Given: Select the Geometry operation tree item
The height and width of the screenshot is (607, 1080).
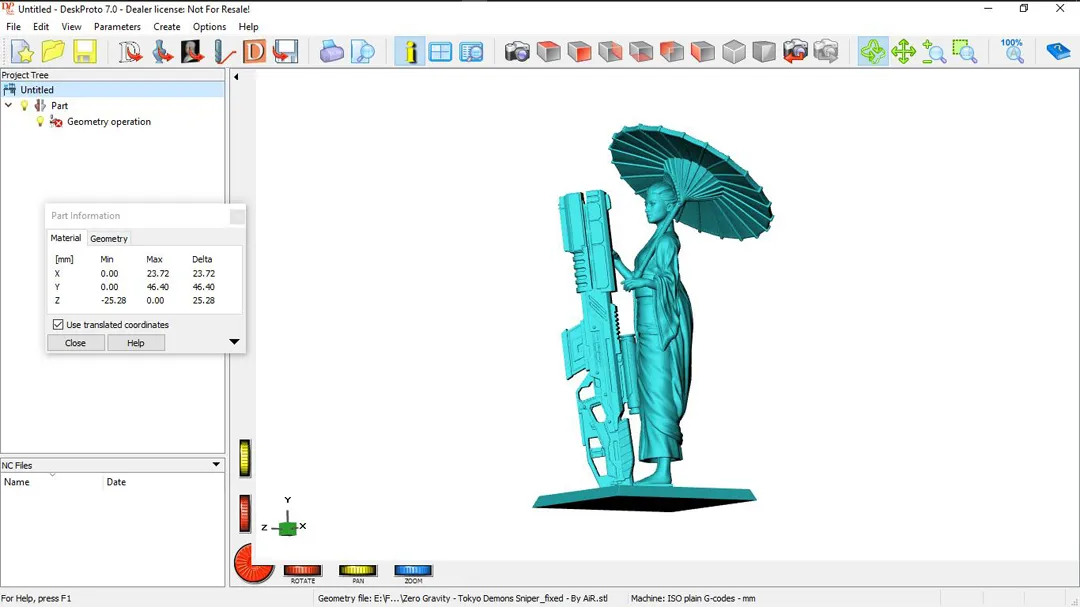Looking at the screenshot, I should (109, 121).
